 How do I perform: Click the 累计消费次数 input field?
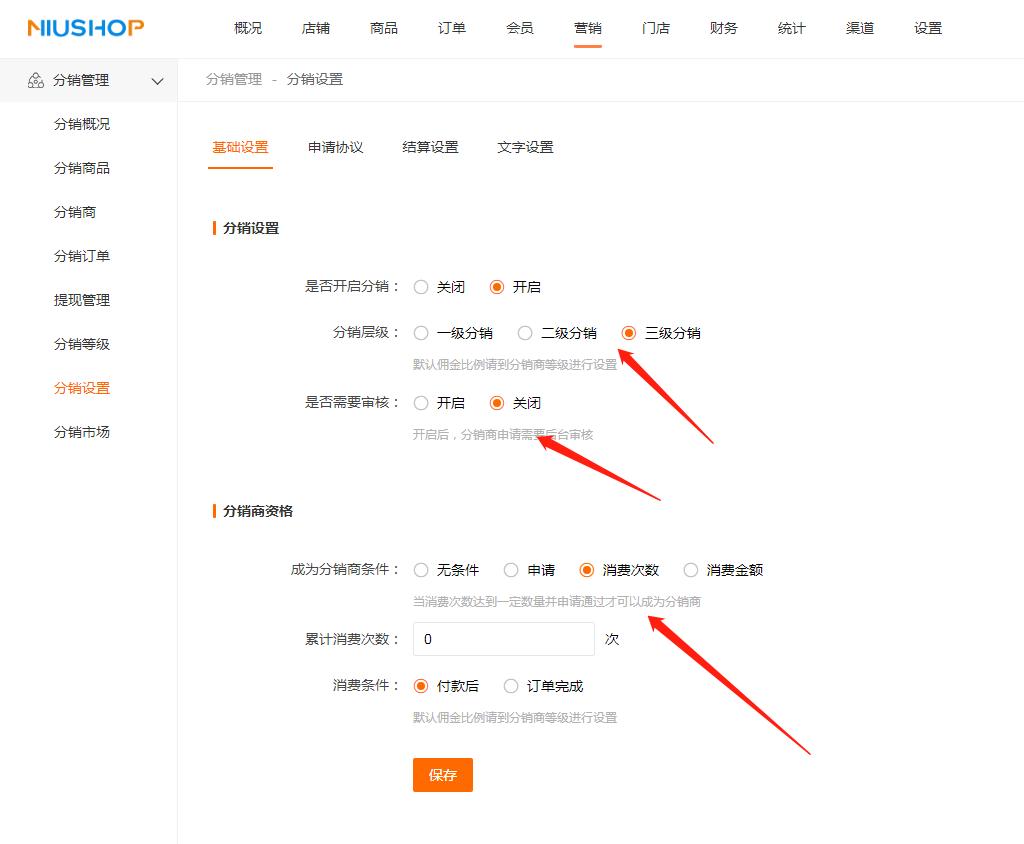click(503, 638)
